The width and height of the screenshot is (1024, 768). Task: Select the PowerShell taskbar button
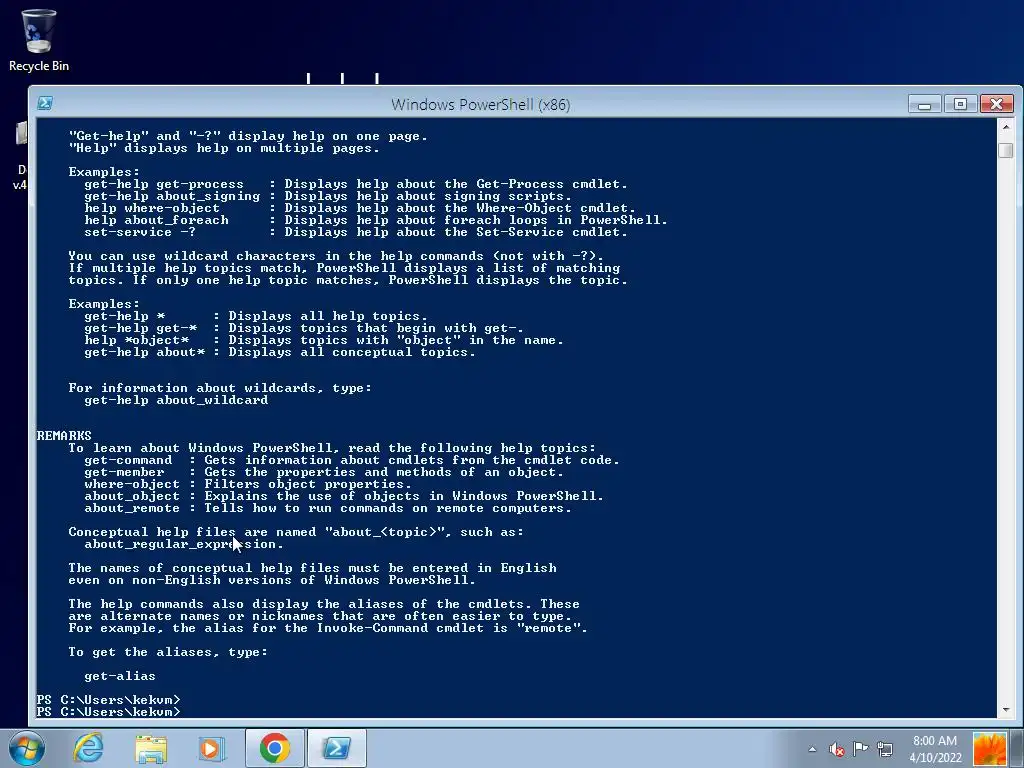[x=336, y=748]
